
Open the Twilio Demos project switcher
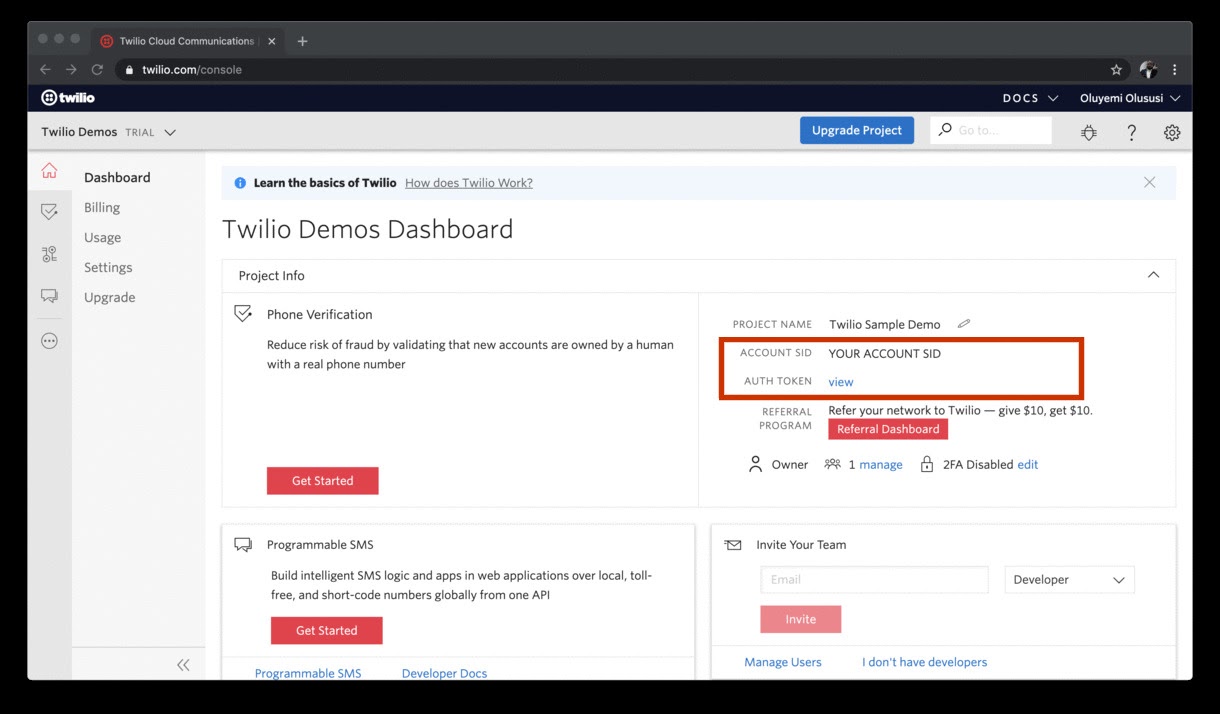click(108, 132)
